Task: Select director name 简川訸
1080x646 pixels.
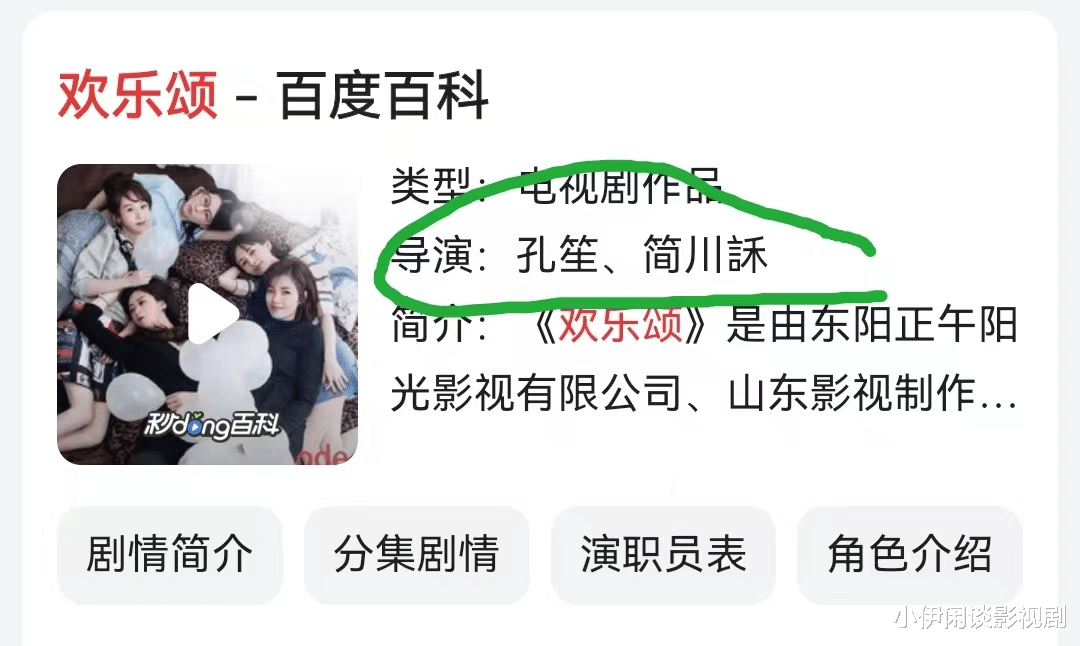Action: click(x=705, y=254)
